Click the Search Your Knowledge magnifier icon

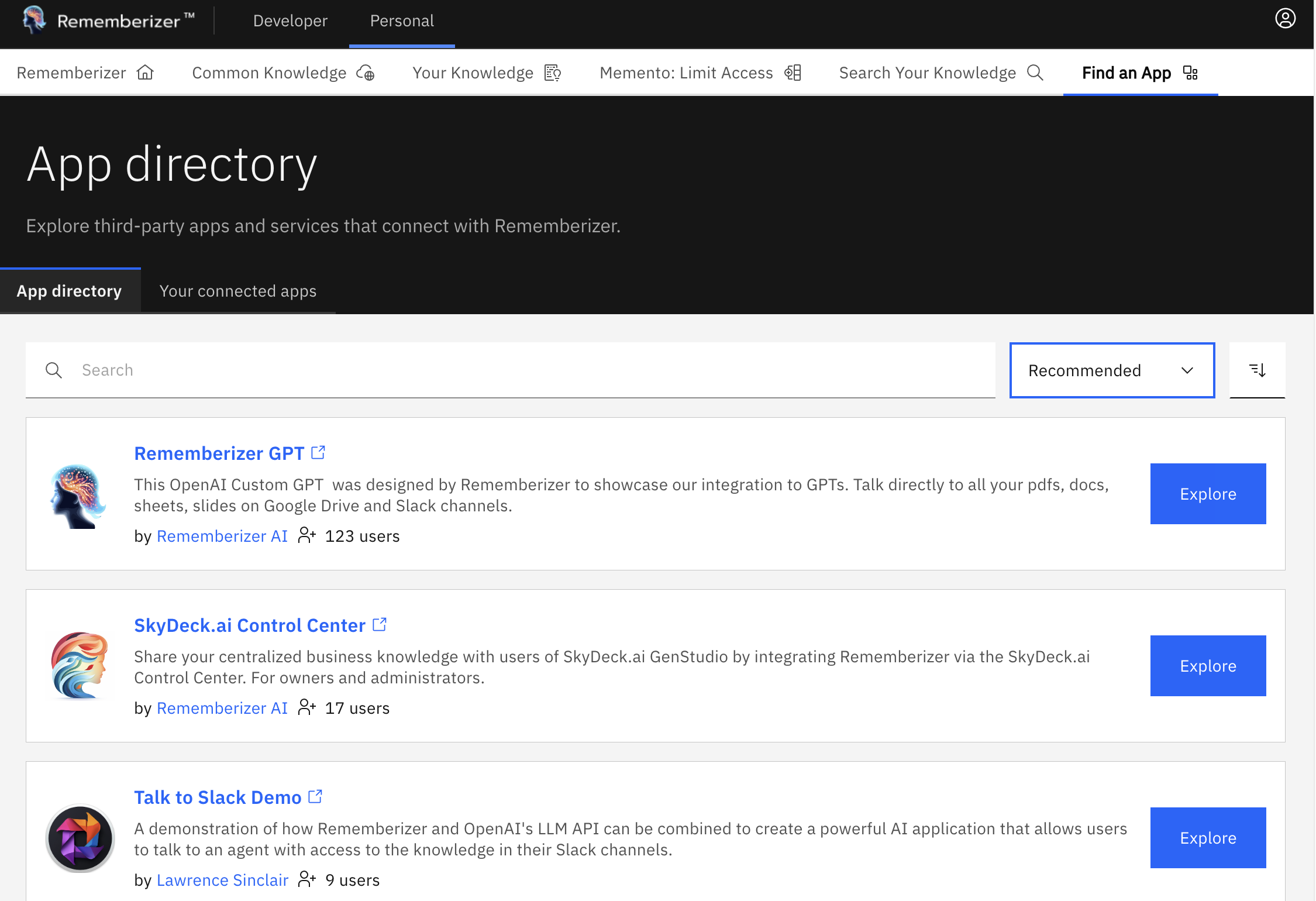tap(1035, 73)
